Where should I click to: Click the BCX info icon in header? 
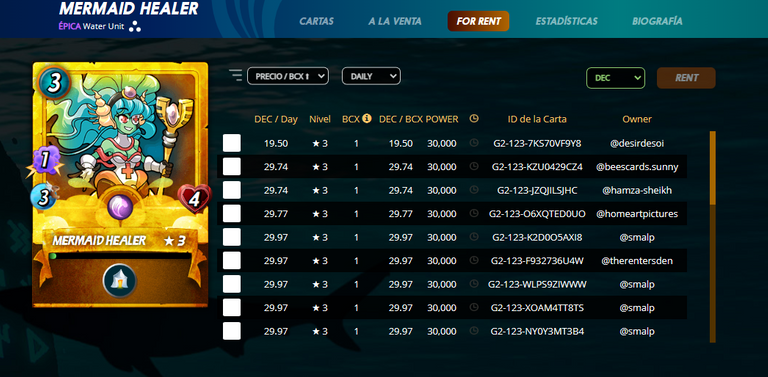tap(367, 118)
